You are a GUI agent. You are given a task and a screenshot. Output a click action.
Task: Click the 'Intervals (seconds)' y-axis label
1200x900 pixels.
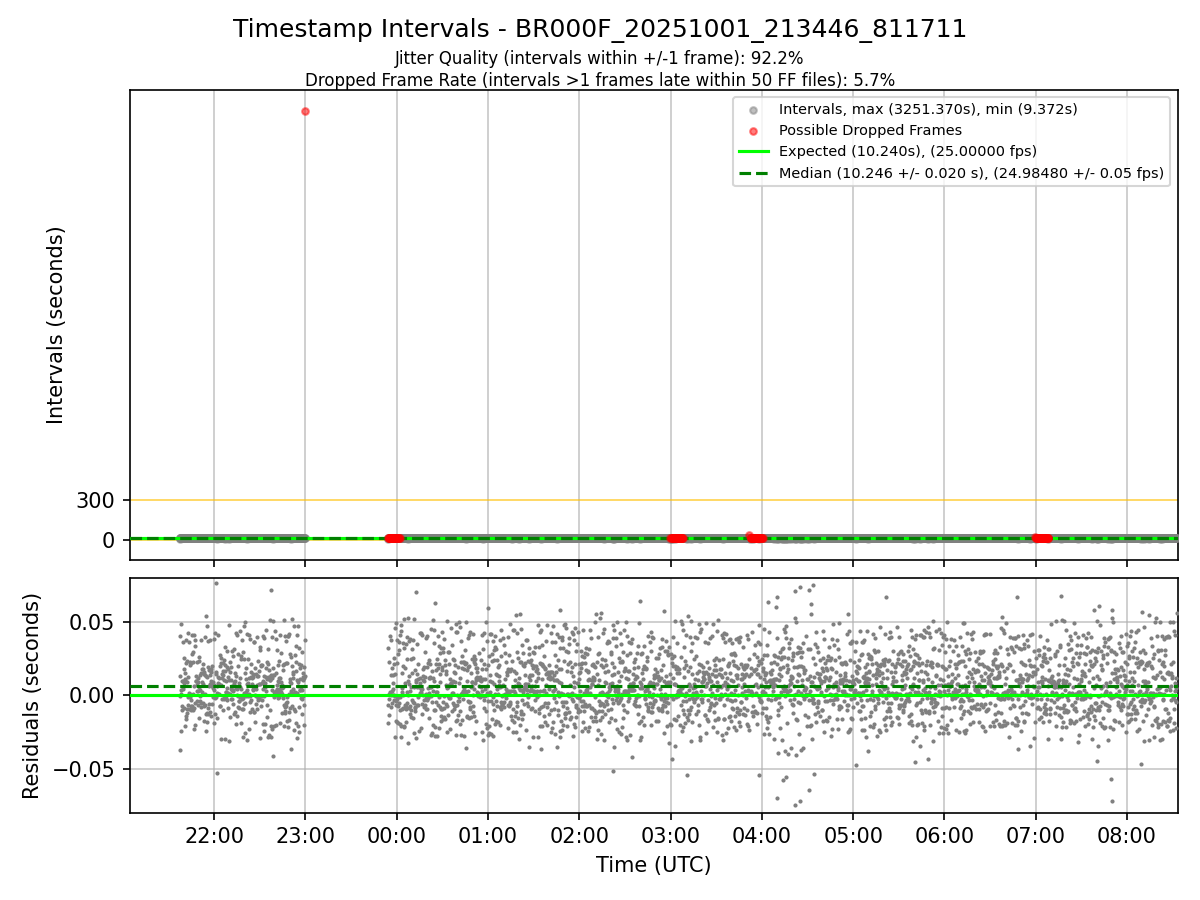point(56,325)
